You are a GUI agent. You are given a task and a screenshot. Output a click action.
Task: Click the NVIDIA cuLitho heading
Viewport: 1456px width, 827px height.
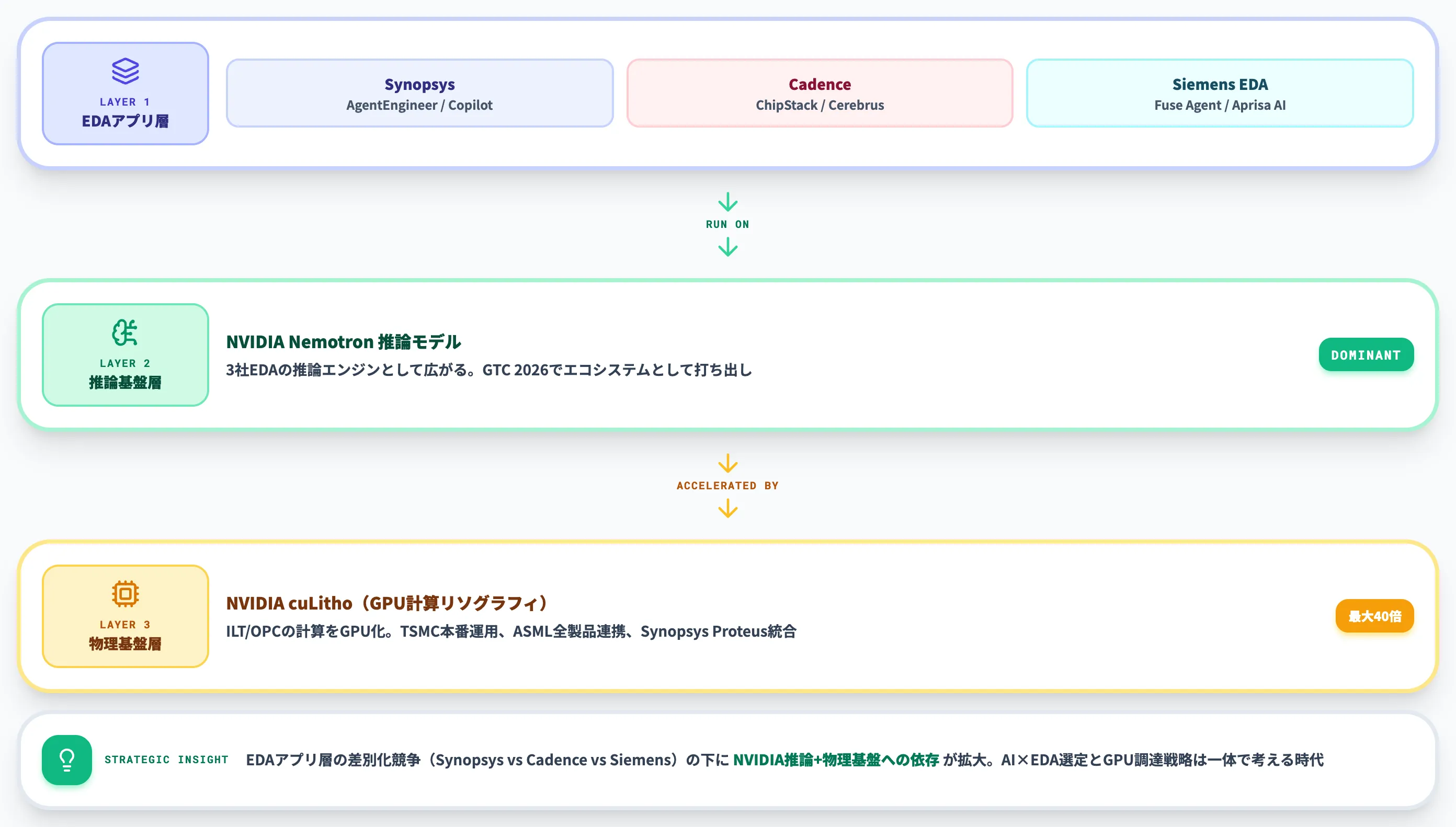[388, 603]
